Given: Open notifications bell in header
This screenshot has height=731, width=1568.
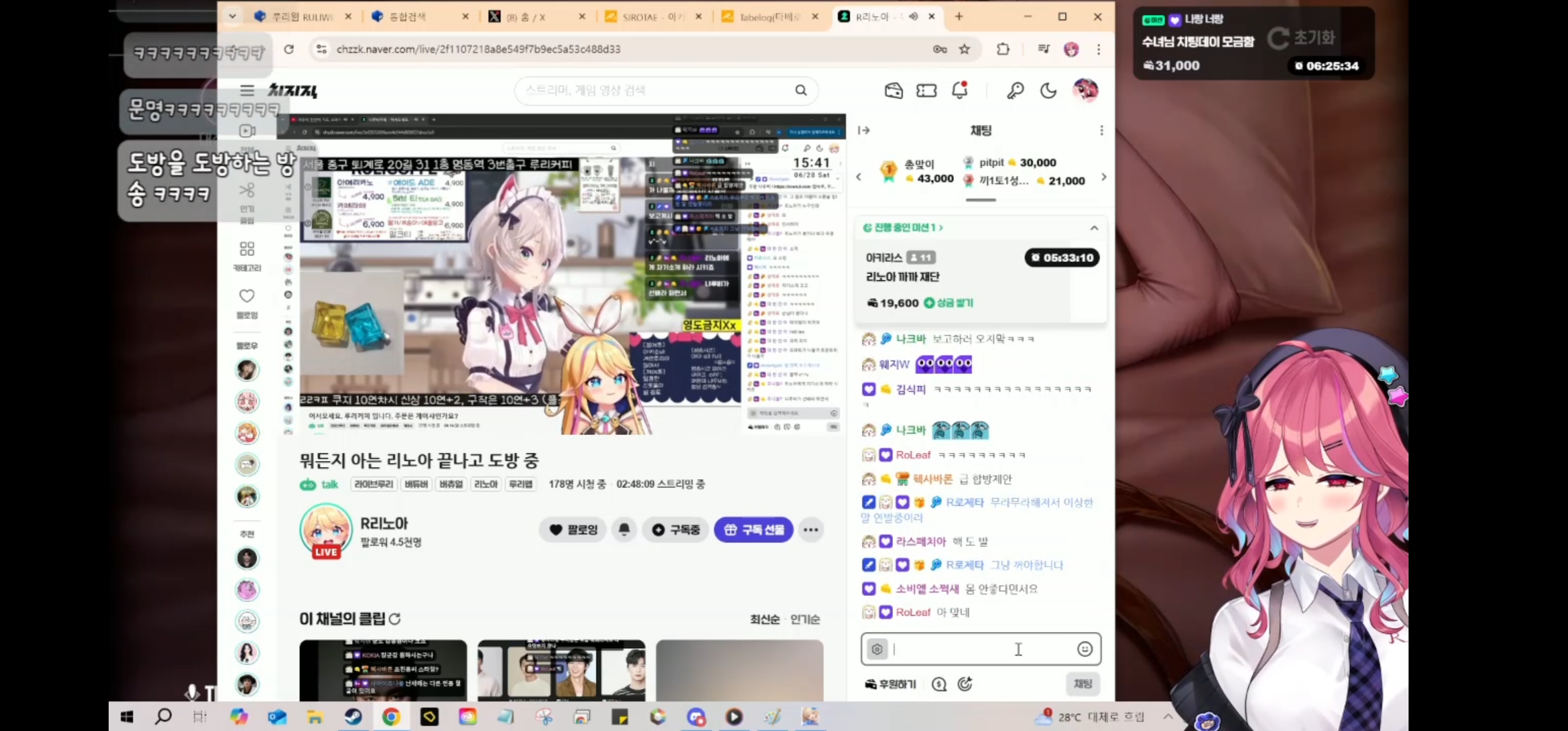Looking at the screenshot, I should tap(959, 90).
